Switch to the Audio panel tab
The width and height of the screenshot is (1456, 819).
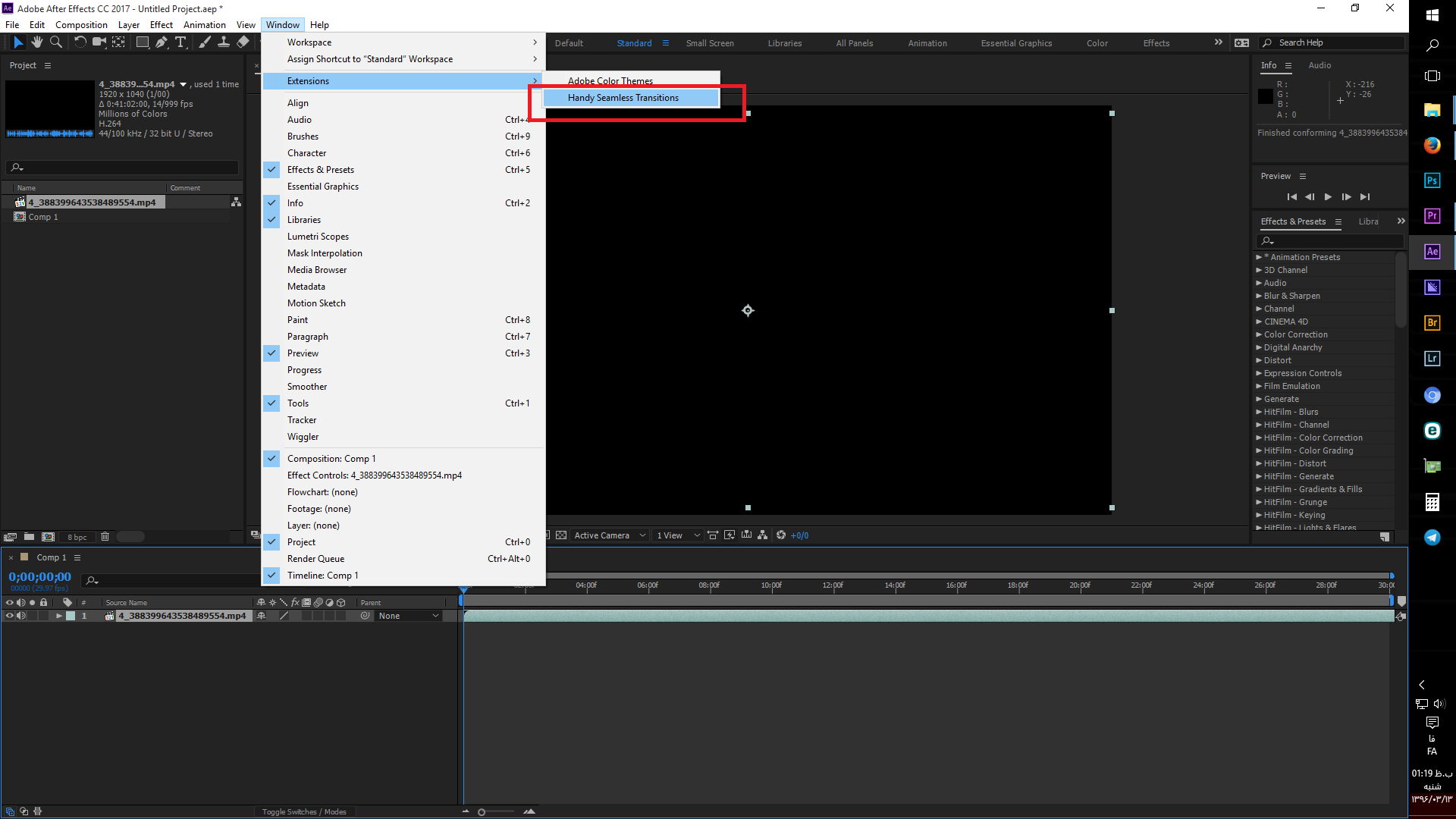click(1319, 65)
